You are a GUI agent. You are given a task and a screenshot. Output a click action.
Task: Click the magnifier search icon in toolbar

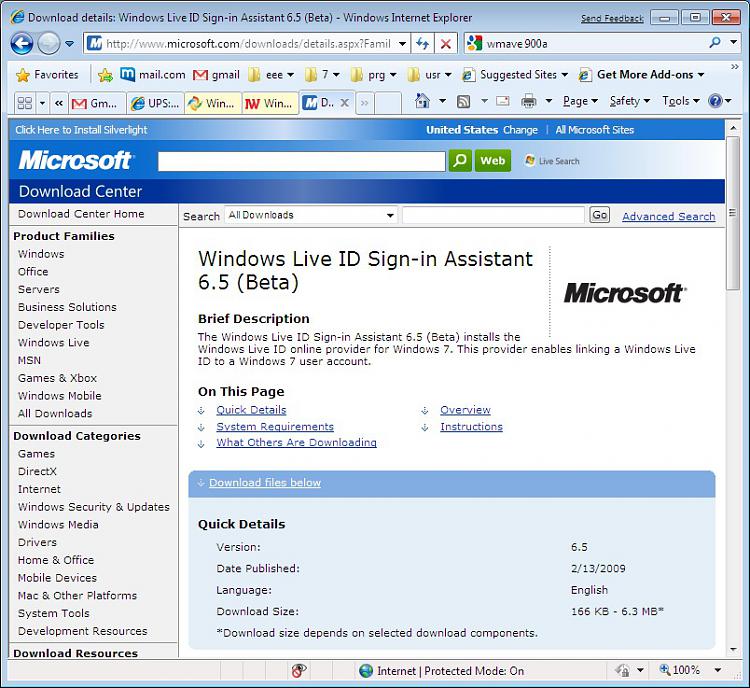click(x=715, y=43)
